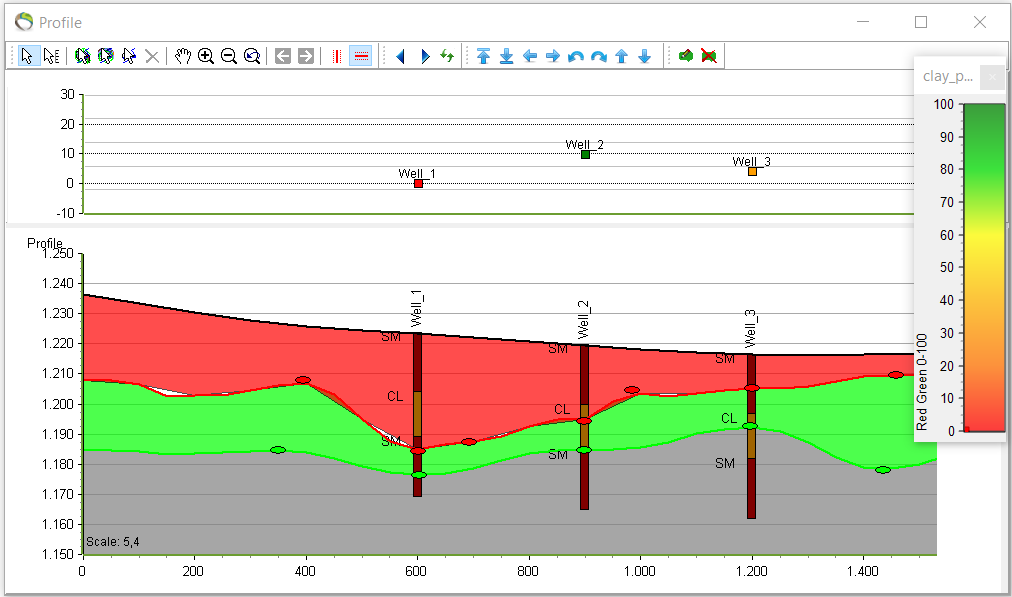
Task: Minimize the Profile window
Action: click(x=863, y=22)
